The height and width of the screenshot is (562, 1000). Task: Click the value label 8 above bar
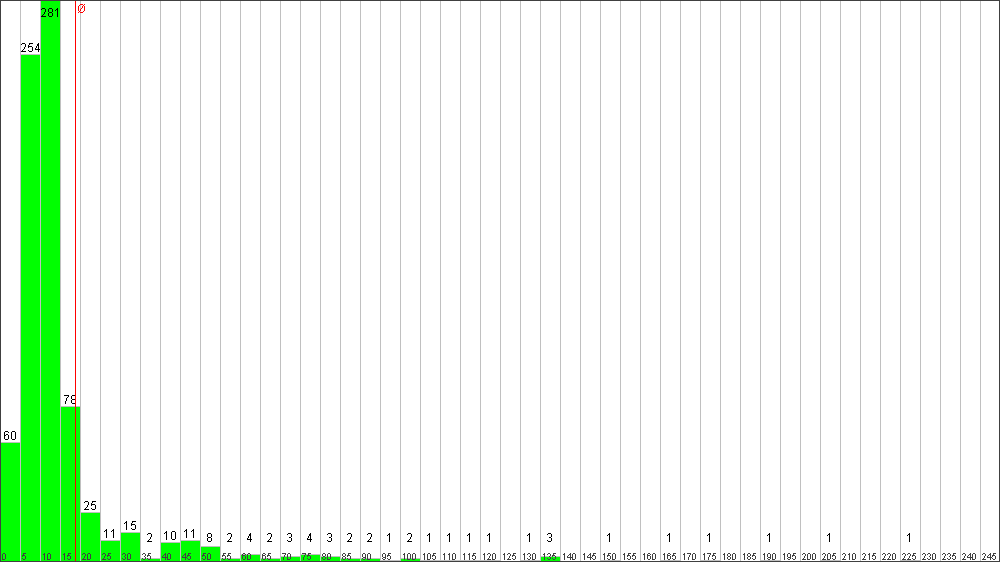pyautogui.click(x=209, y=537)
